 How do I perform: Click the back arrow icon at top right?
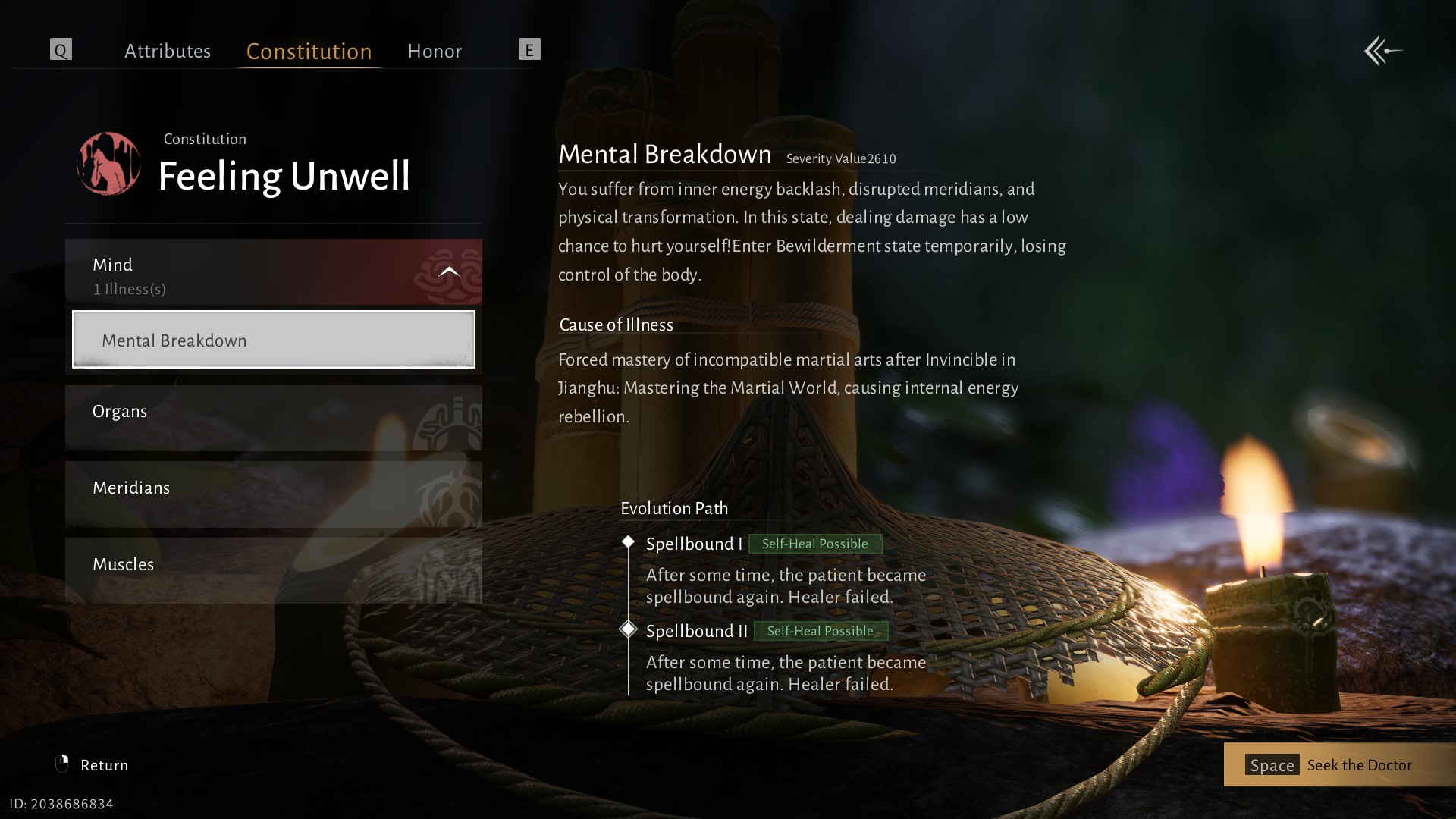click(x=1383, y=51)
